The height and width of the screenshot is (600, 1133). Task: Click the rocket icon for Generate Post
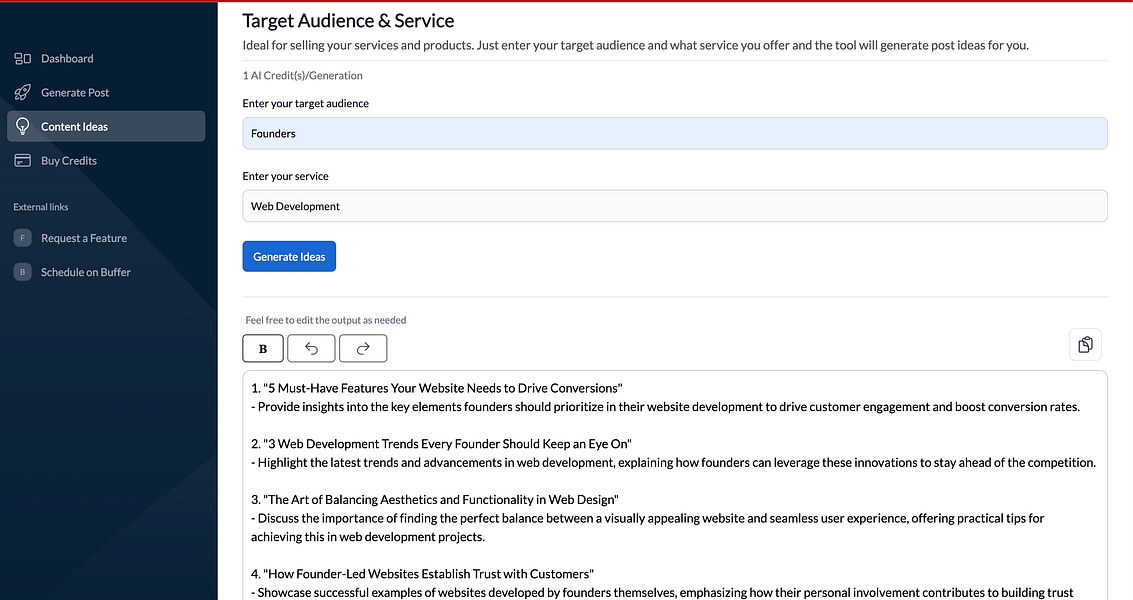22,93
